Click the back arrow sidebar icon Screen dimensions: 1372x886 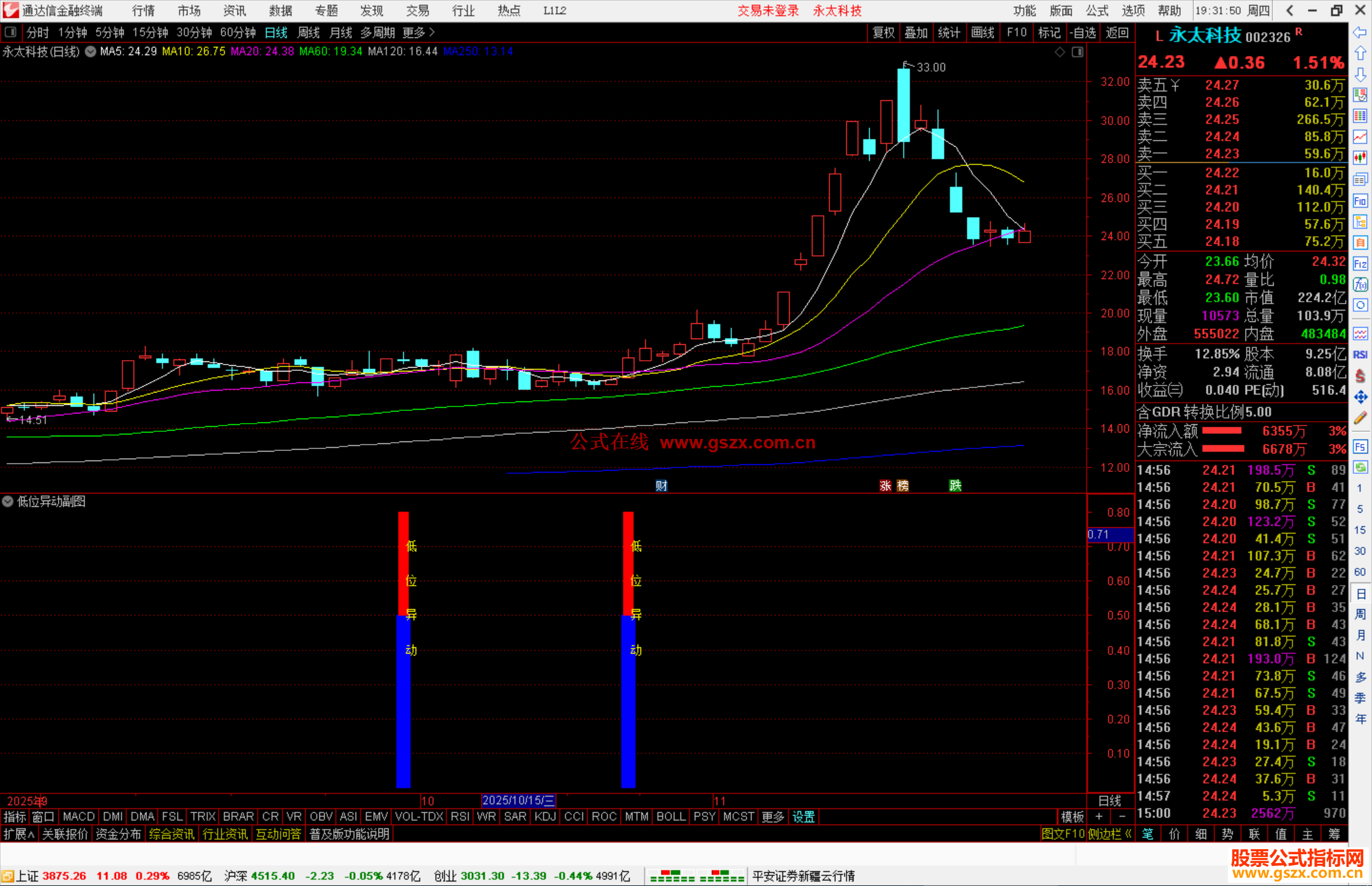(1360, 32)
